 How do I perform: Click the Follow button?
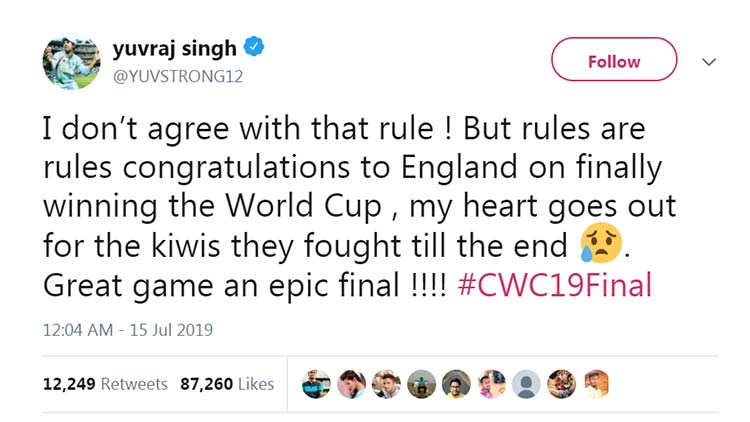click(613, 61)
